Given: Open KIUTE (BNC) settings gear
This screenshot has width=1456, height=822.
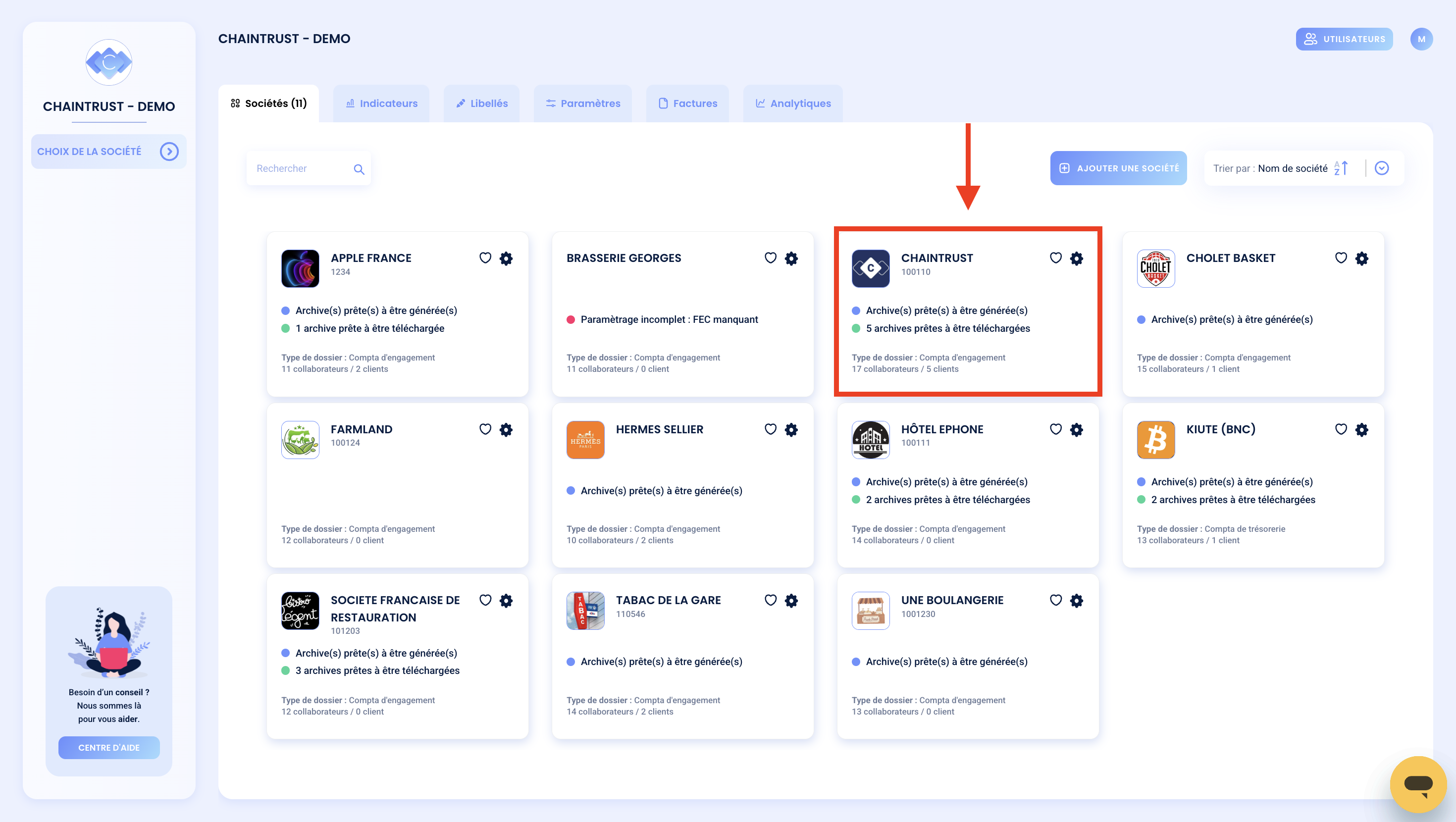Looking at the screenshot, I should tap(1361, 430).
